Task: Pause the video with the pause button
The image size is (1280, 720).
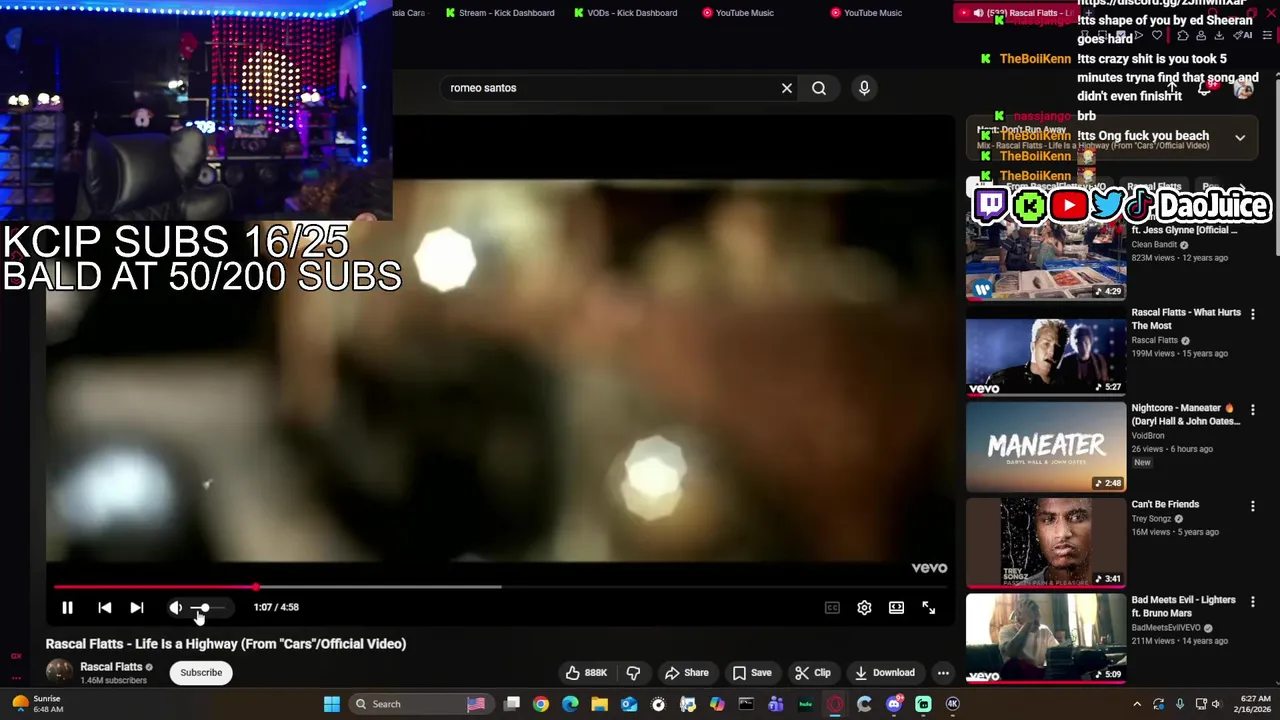Action: tap(67, 607)
